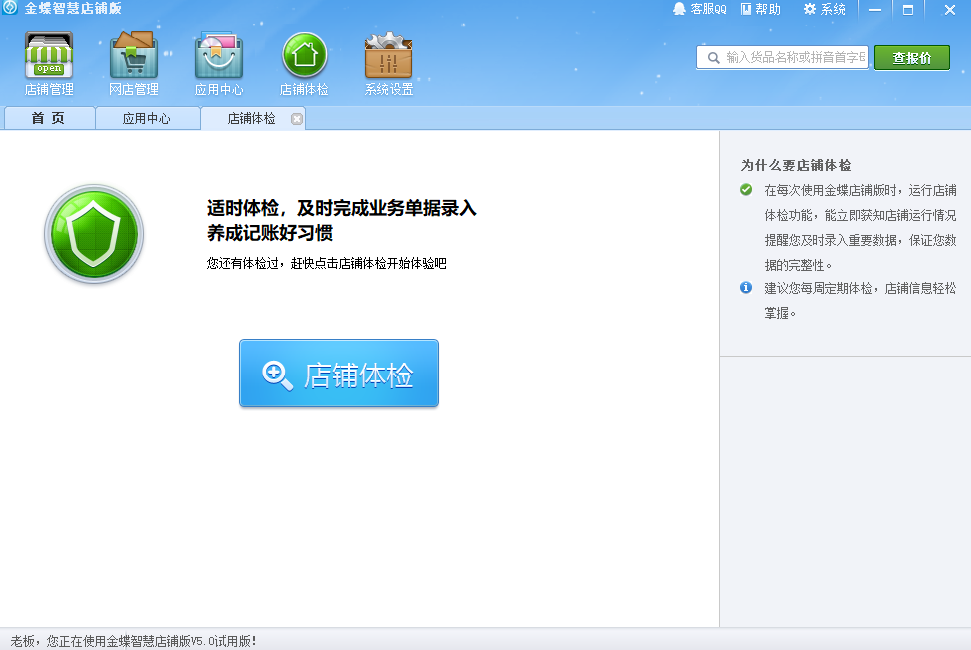
Task: Click headline 适时体检，及时完成业务单据录入
Action: point(342,208)
